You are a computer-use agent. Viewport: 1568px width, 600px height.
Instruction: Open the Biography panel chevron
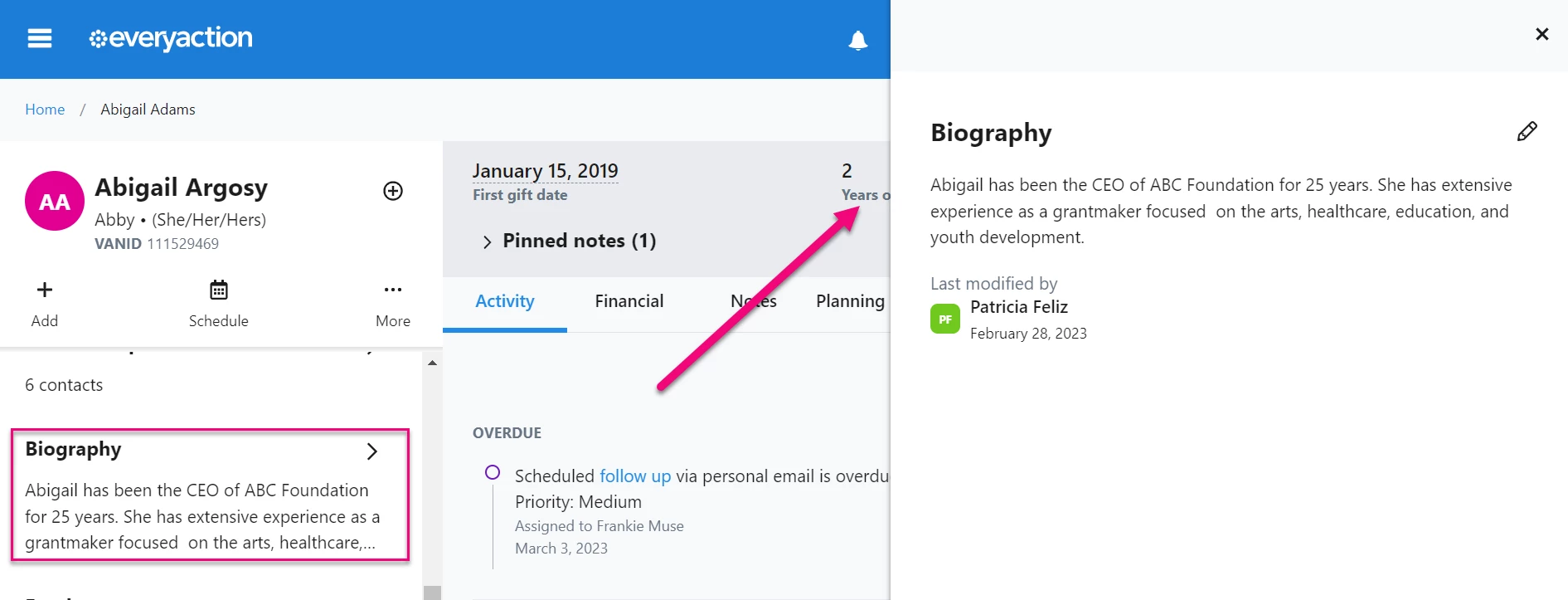[x=371, y=451]
